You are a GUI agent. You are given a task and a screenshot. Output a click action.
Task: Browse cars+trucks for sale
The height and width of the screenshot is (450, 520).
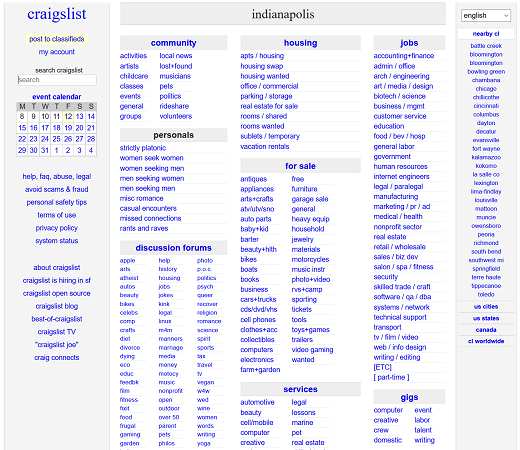point(258,299)
